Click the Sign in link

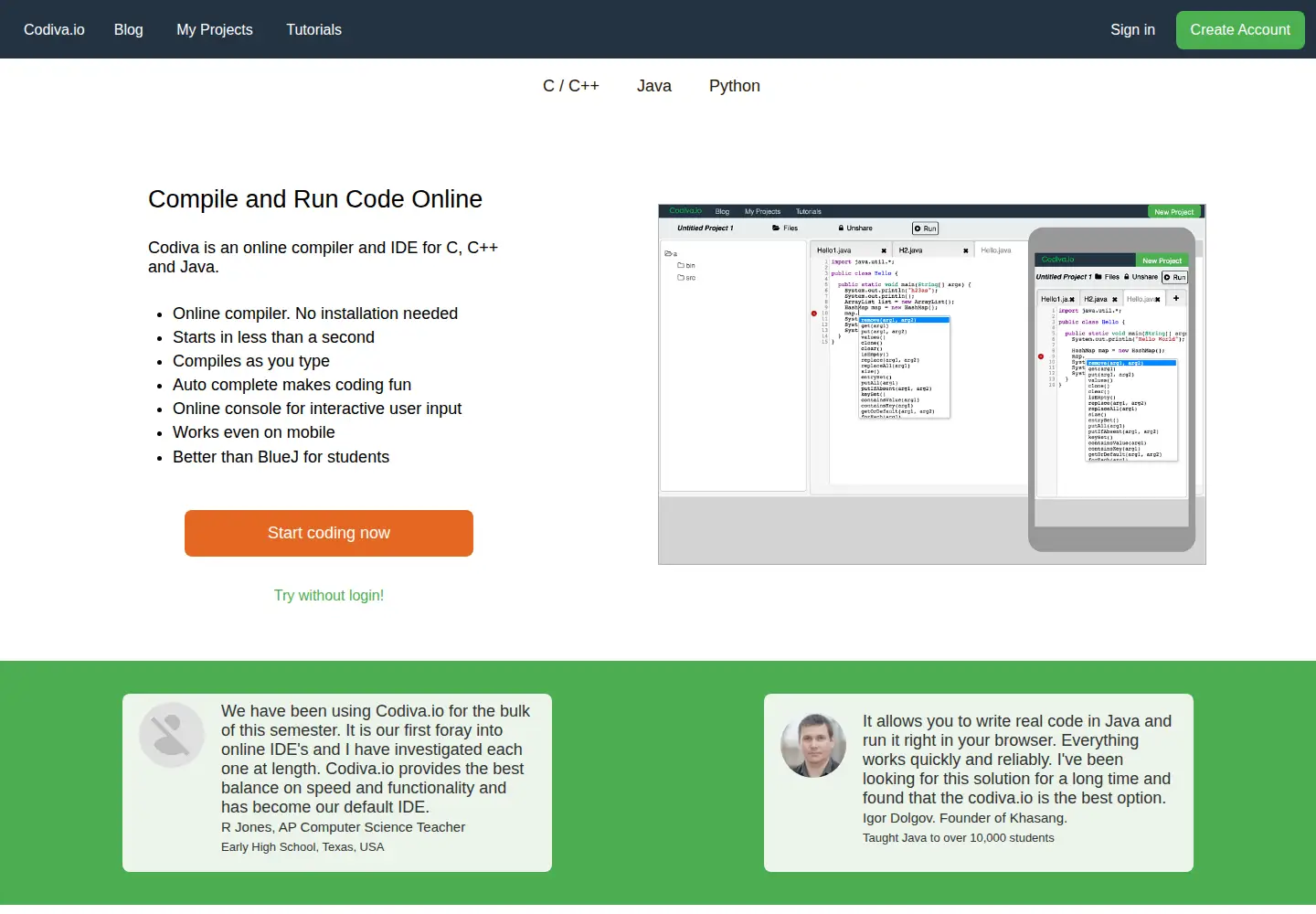[x=1132, y=29]
